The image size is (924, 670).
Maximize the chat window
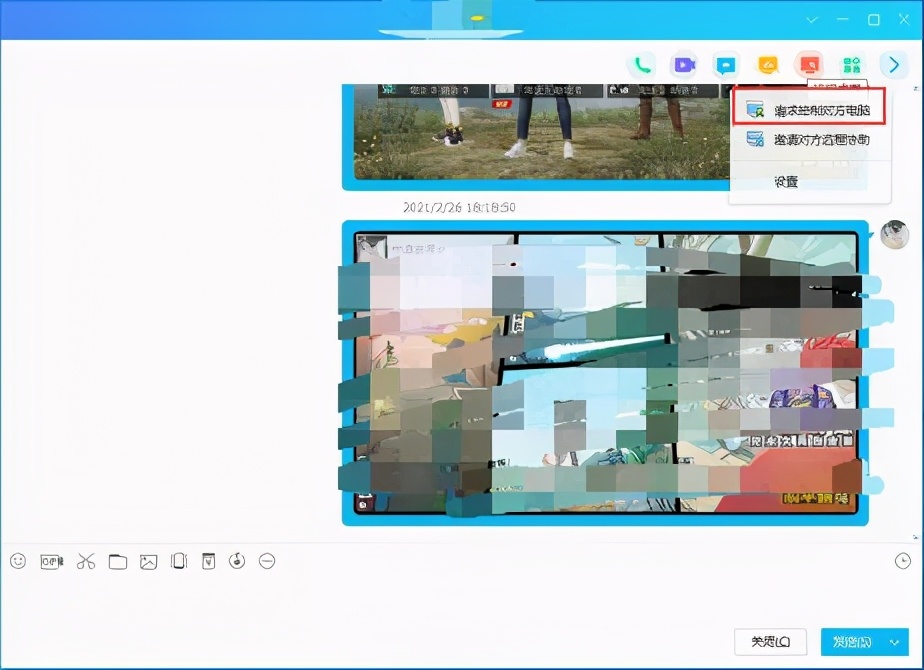[874, 20]
